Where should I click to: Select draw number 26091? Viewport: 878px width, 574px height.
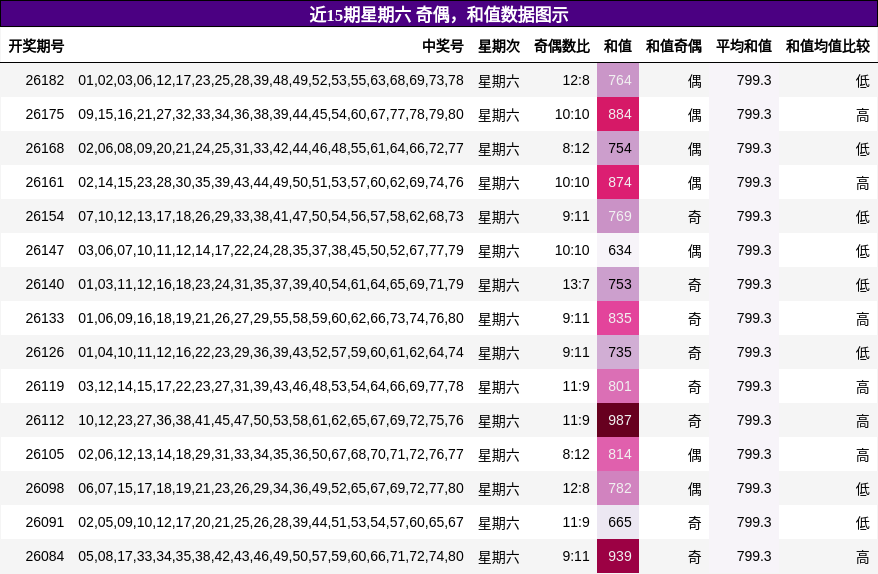click(45, 522)
